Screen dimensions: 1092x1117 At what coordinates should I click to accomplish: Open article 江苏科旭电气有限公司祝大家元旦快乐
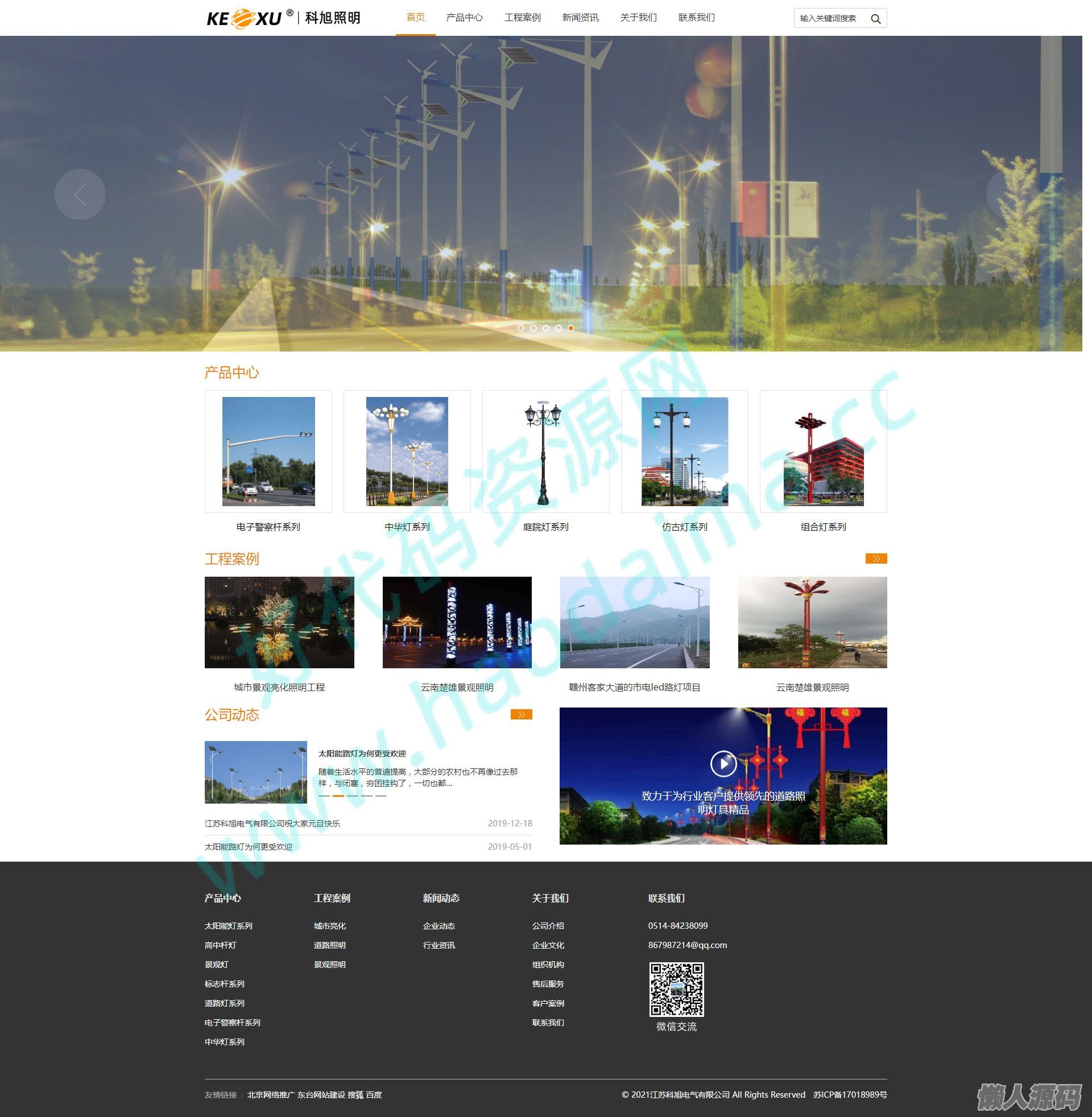pyautogui.click(x=272, y=824)
